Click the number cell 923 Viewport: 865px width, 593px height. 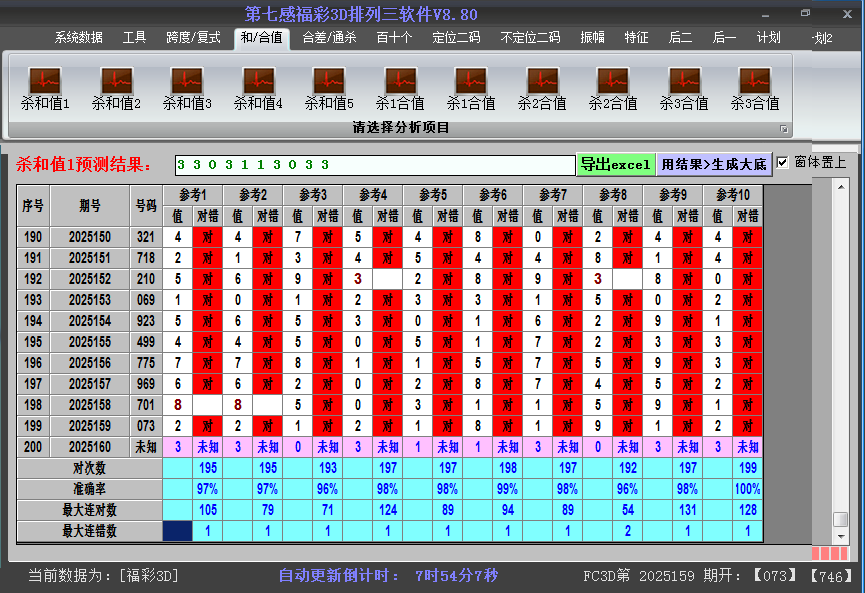tap(146, 321)
